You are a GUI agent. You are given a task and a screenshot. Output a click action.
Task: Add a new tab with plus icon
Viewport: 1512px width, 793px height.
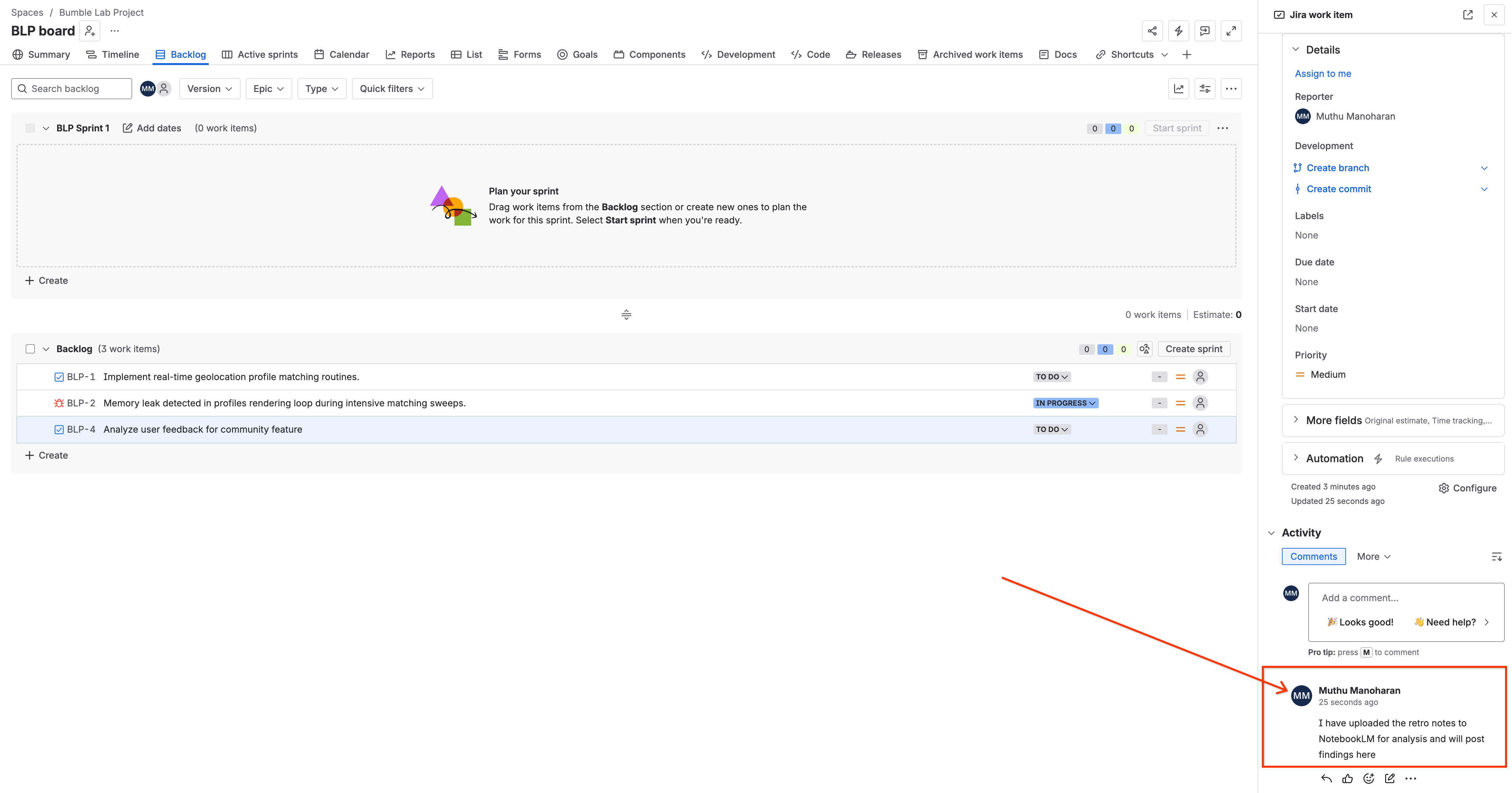click(1187, 55)
